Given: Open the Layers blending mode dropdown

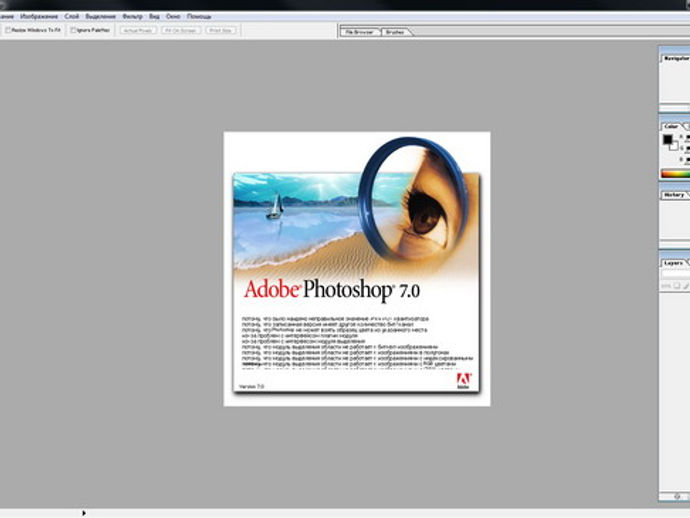Looking at the screenshot, I should point(675,274).
